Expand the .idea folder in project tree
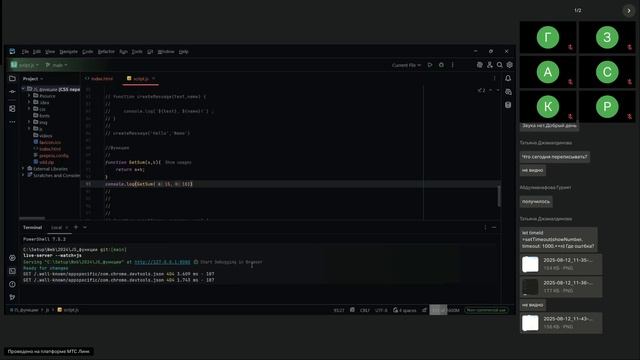The width and height of the screenshot is (640, 360). click(29, 102)
